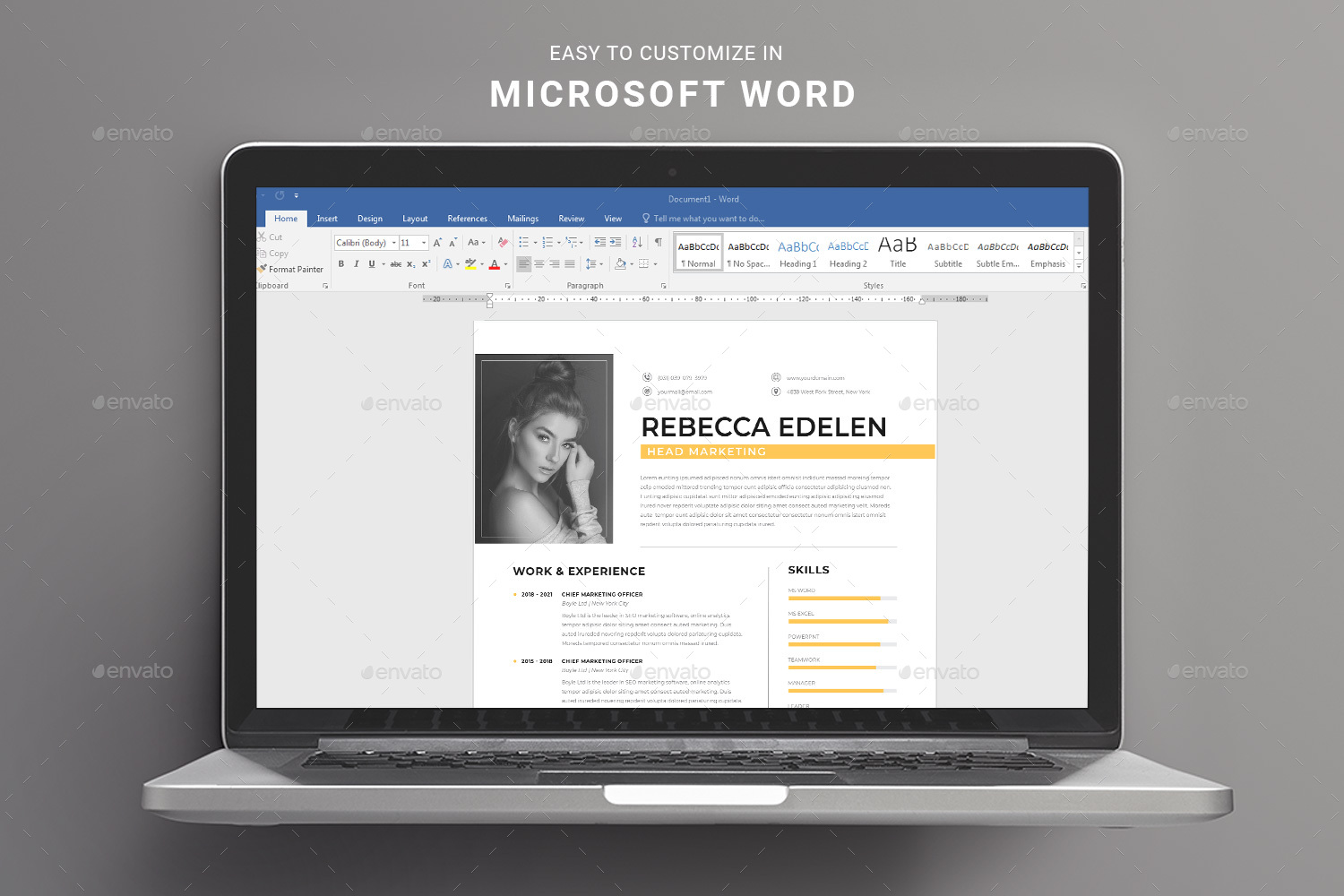Apply the red font color
The height and width of the screenshot is (896, 1344).
point(495,264)
